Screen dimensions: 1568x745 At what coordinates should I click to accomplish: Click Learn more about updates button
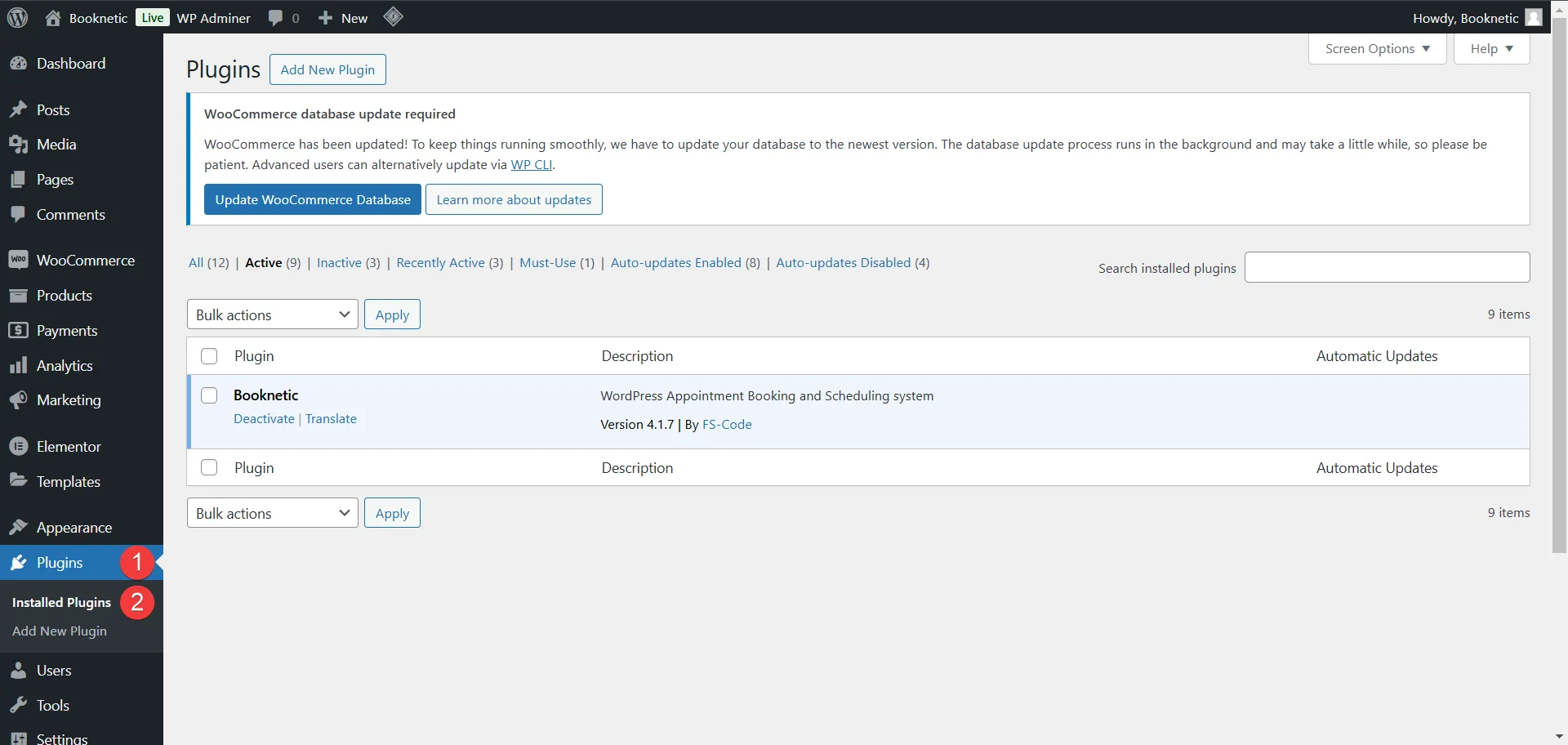514,199
